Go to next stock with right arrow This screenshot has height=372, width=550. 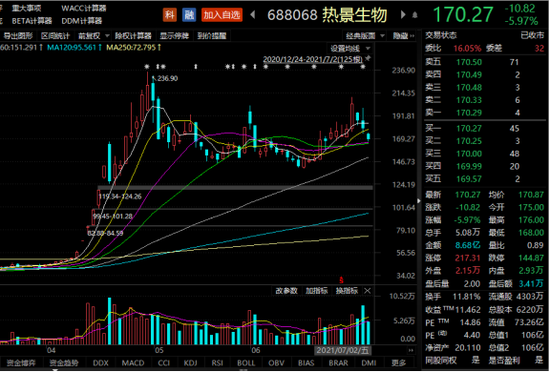click(403, 15)
